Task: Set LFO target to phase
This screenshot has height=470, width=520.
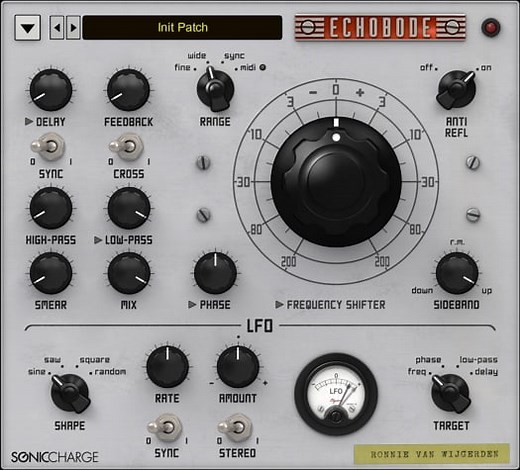Action: point(428,360)
